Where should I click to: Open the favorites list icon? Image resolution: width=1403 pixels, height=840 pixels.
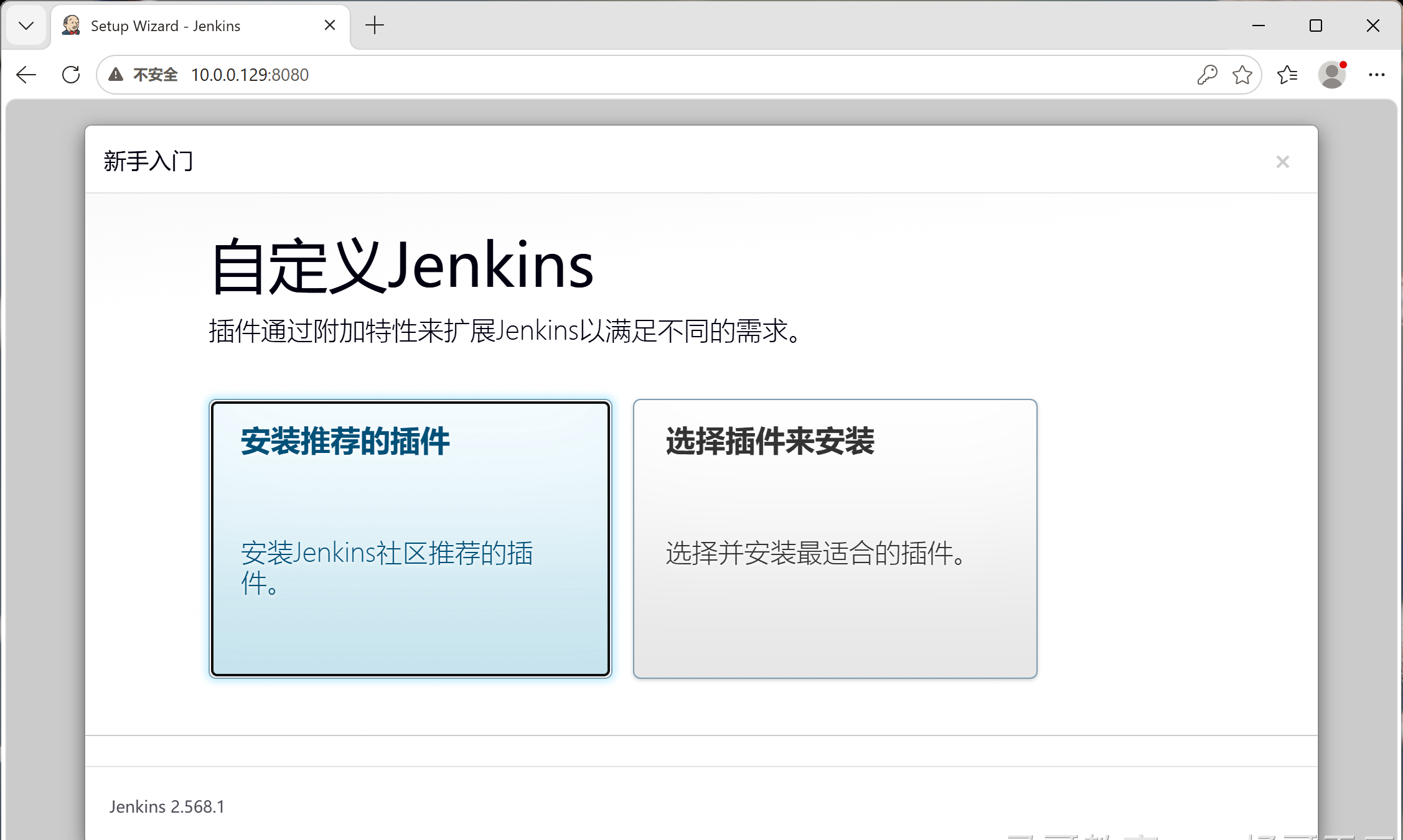point(1287,75)
